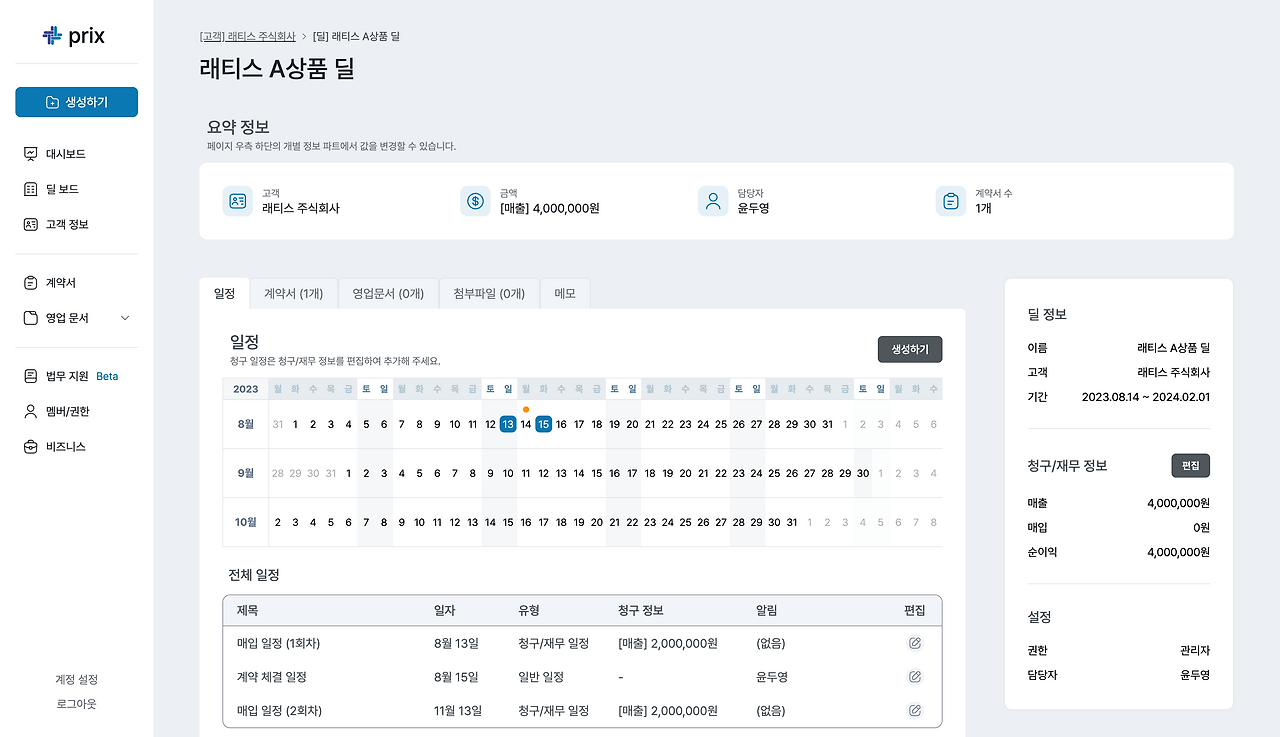The height and width of the screenshot is (737, 1280).
Task: Expand the 영업 문서 sidebar menu
Action: (x=124, y=317)
